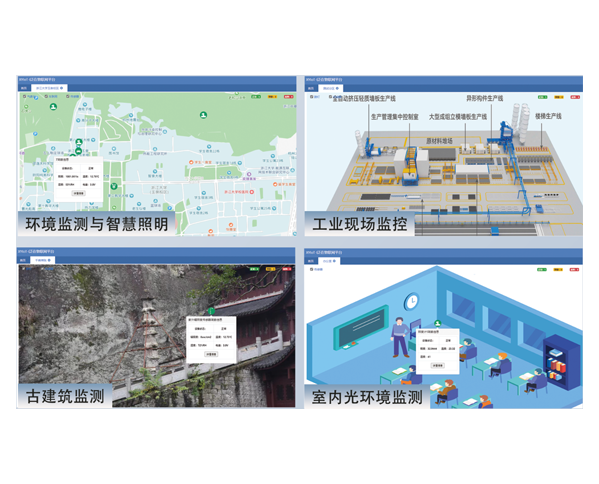
Task: Click the green sensor marker in map's green area
Action: (x=204, y=114)
